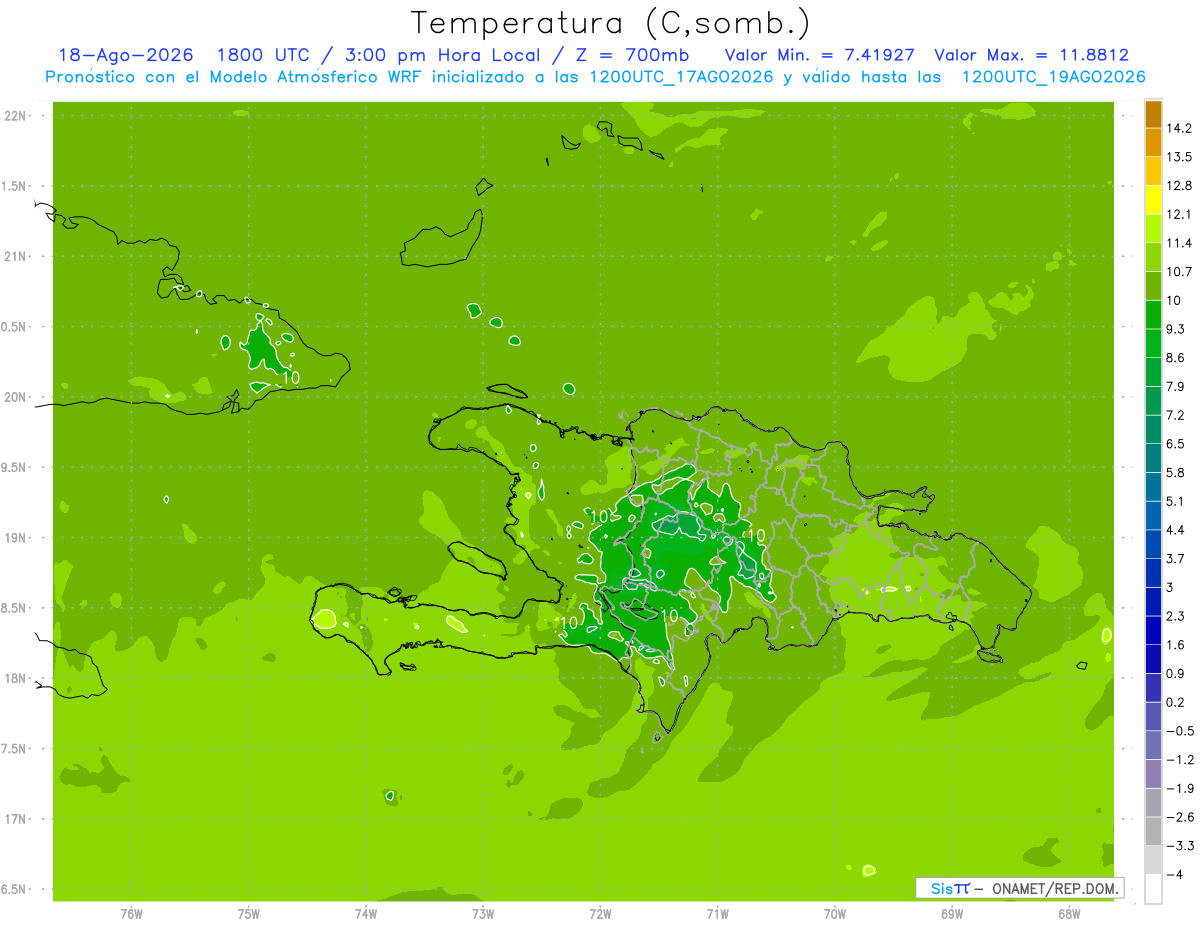Image resolution: width=1200 pixels, height=927 pixels.
Task: Click the "68W" longitude axis label
Action: click(x=1069, y=914)
